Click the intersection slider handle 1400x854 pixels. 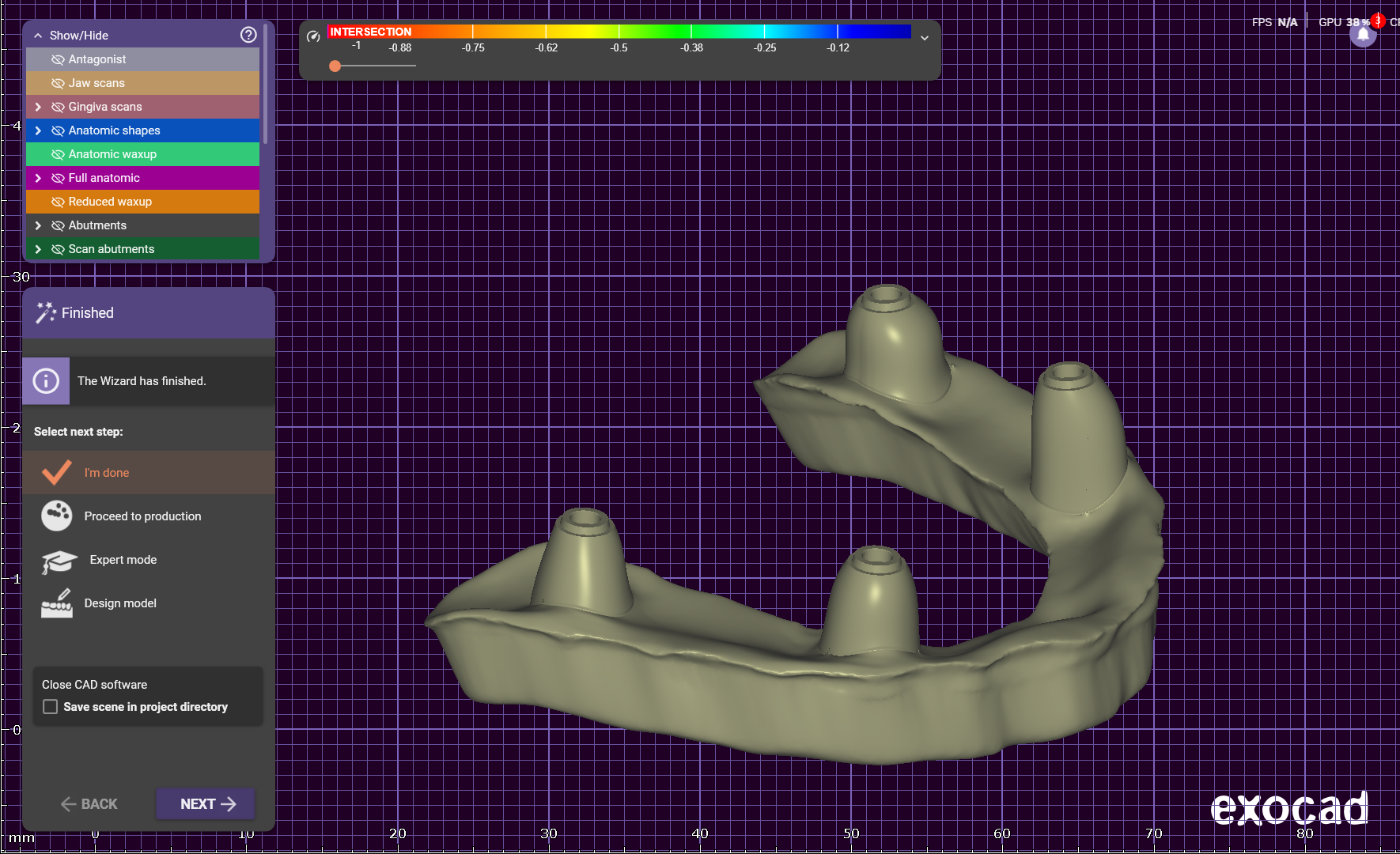tap(335, 66)
